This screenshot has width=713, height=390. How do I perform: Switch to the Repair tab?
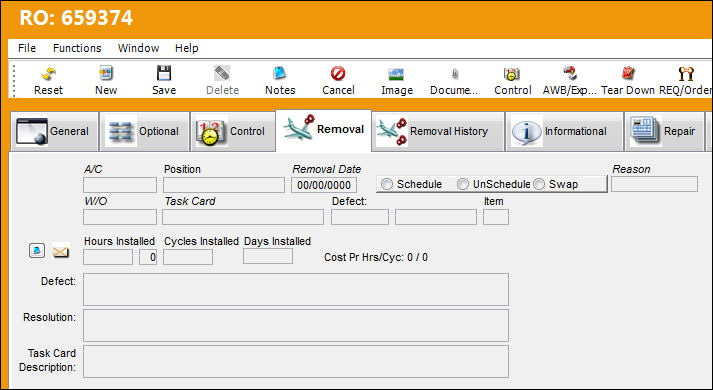click(664, 131)
